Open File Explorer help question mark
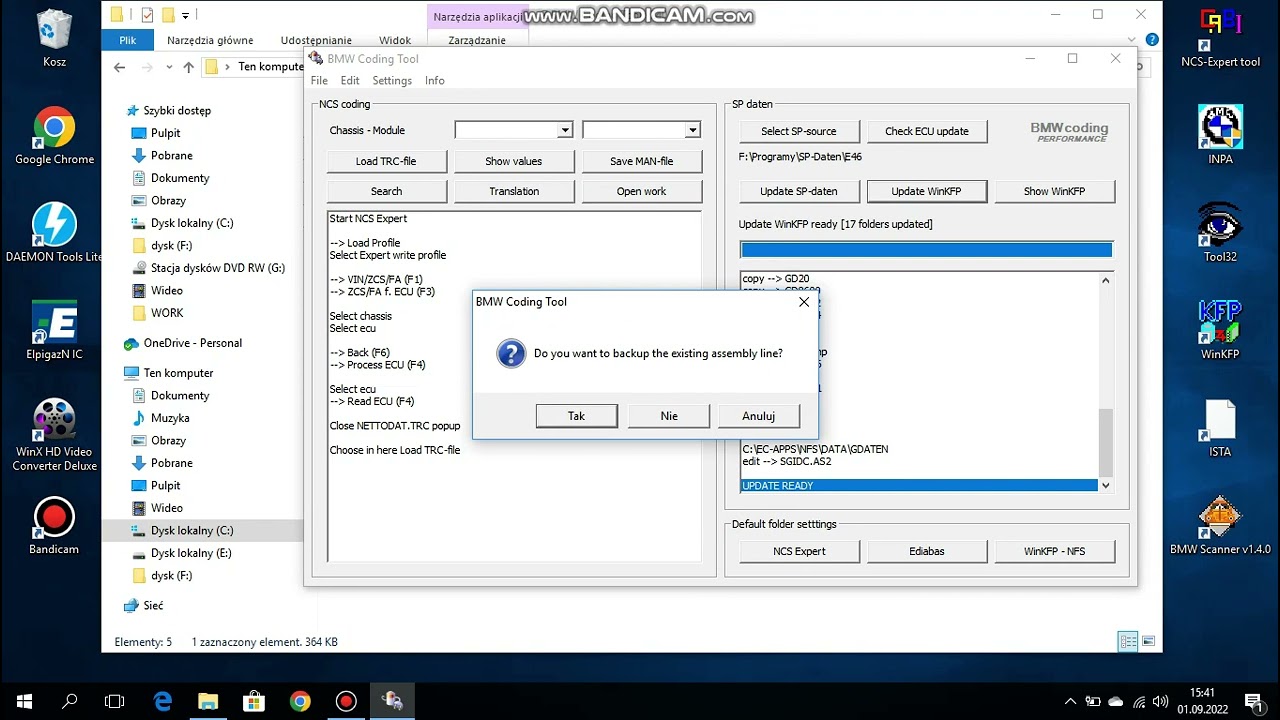1280x720 pixels. 1152,40
